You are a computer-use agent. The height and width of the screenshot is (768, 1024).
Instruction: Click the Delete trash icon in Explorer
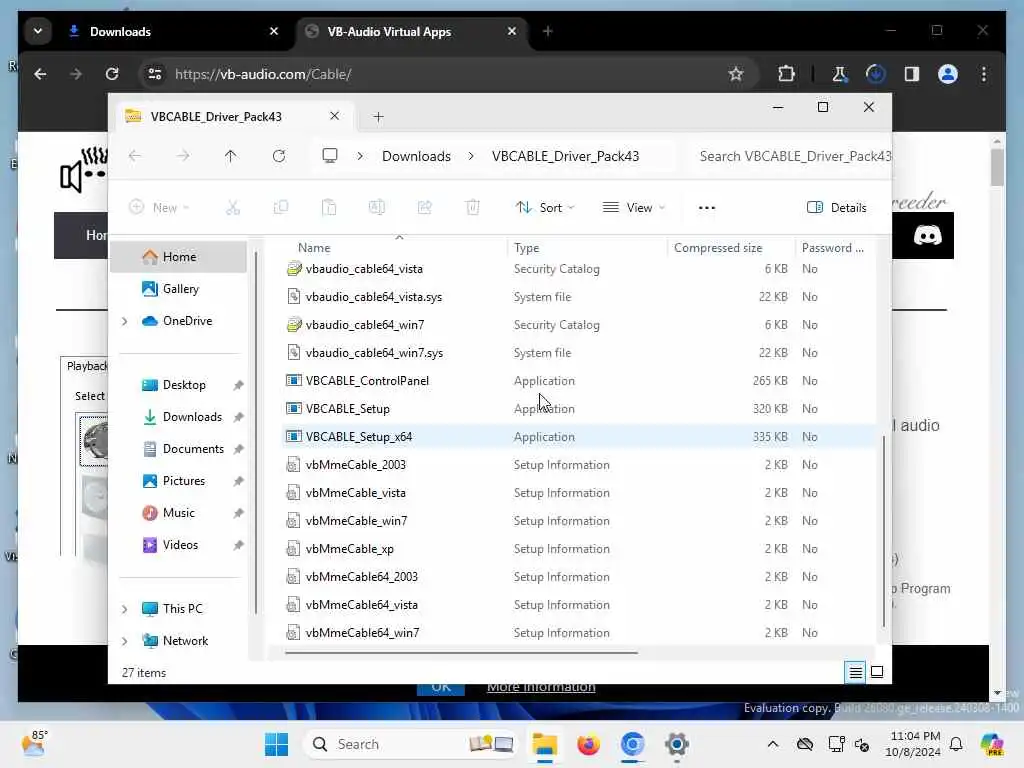pyautogui.click(x=473, y=208)
